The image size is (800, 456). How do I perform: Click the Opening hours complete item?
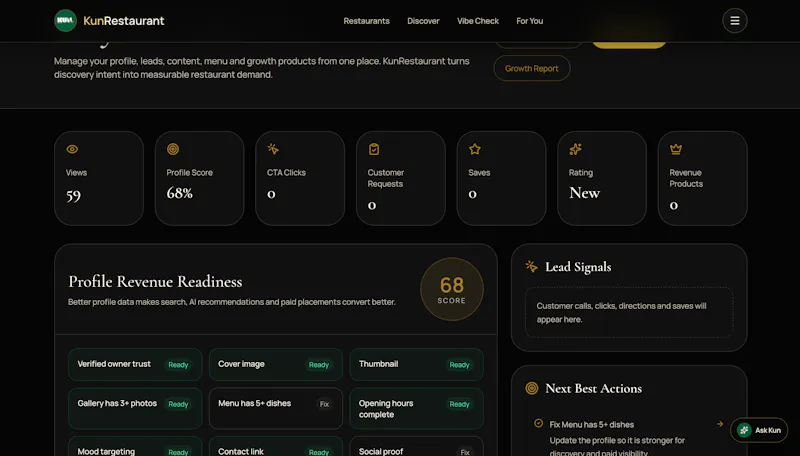(x=416, y=408)
